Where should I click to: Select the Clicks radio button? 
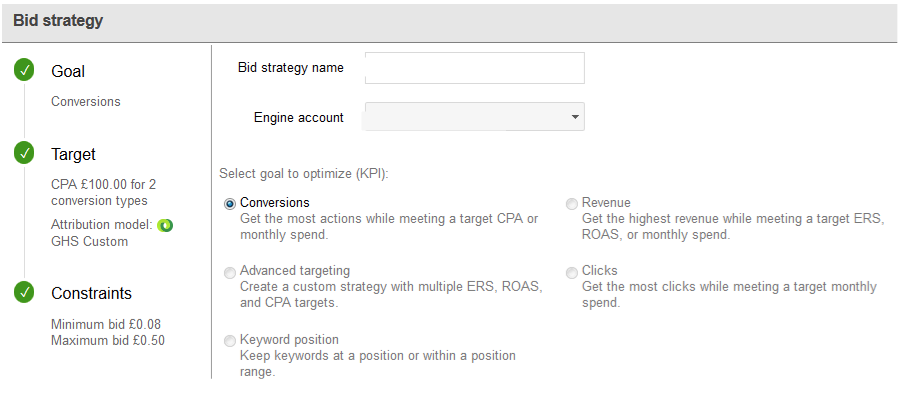point(572,272)
